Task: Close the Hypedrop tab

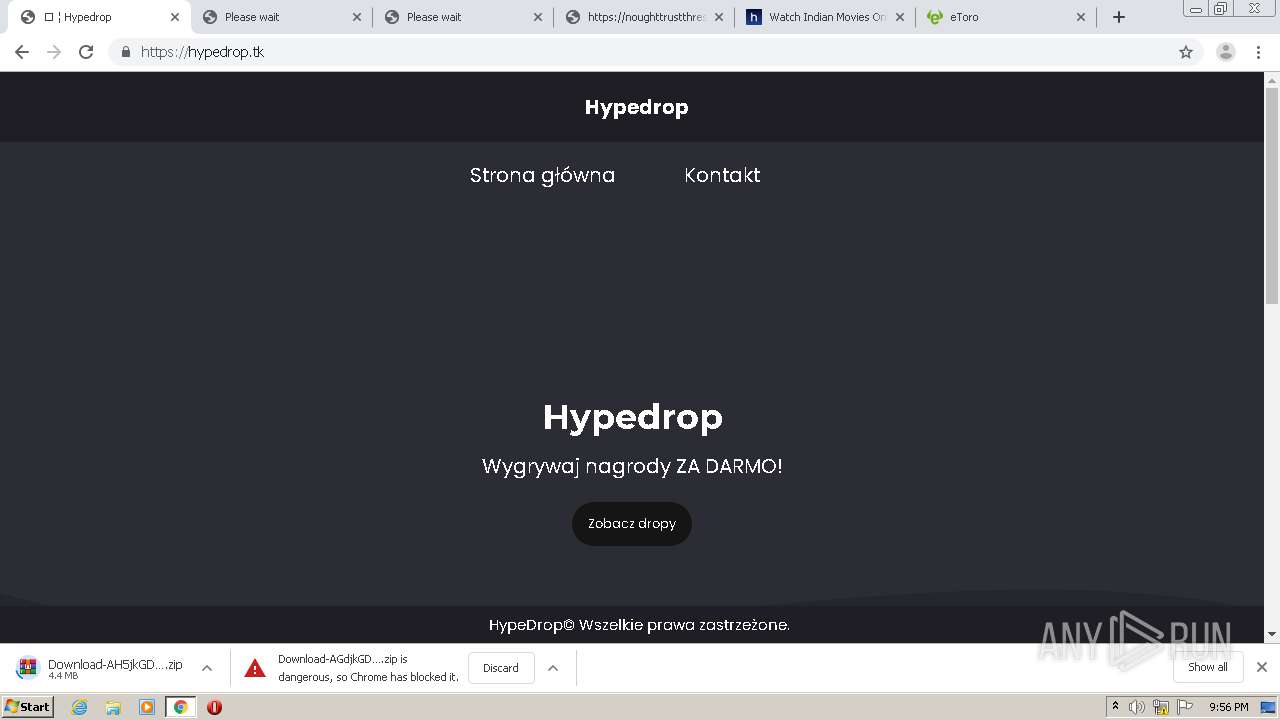Action: tap(174, 17)
